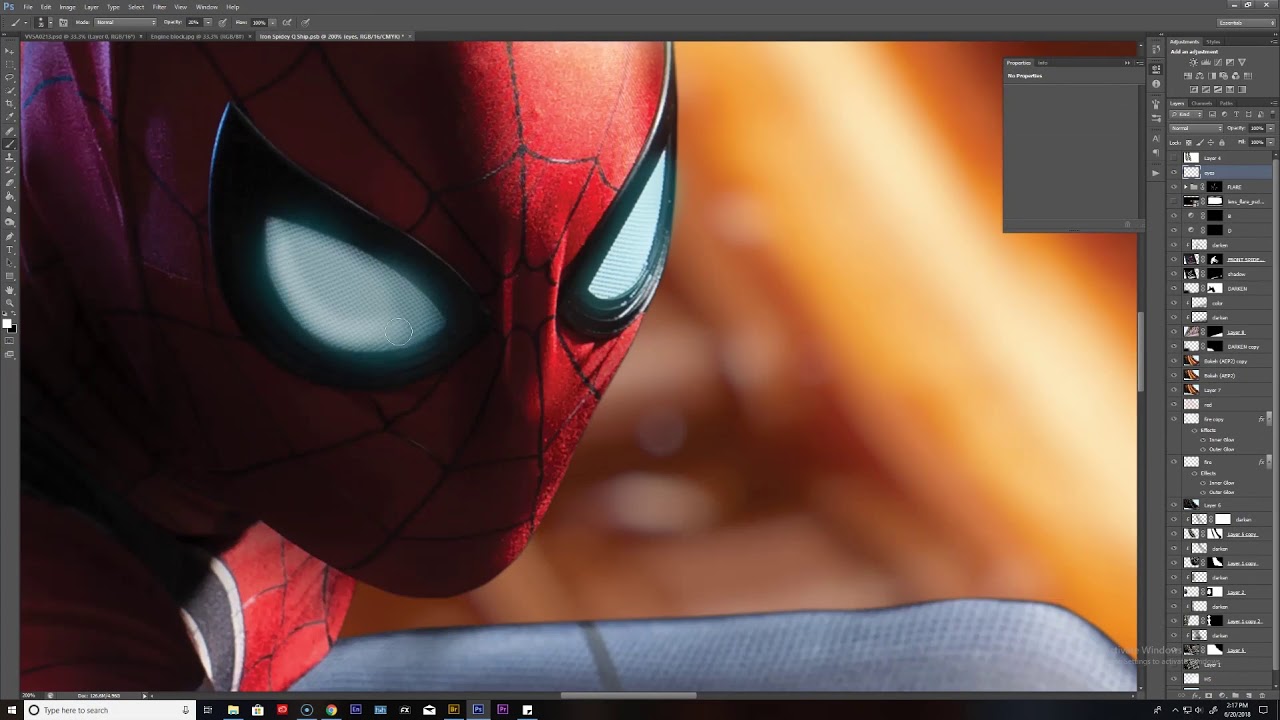
Task: Expand the FLARE group folder
Action: coord(1186,187)
